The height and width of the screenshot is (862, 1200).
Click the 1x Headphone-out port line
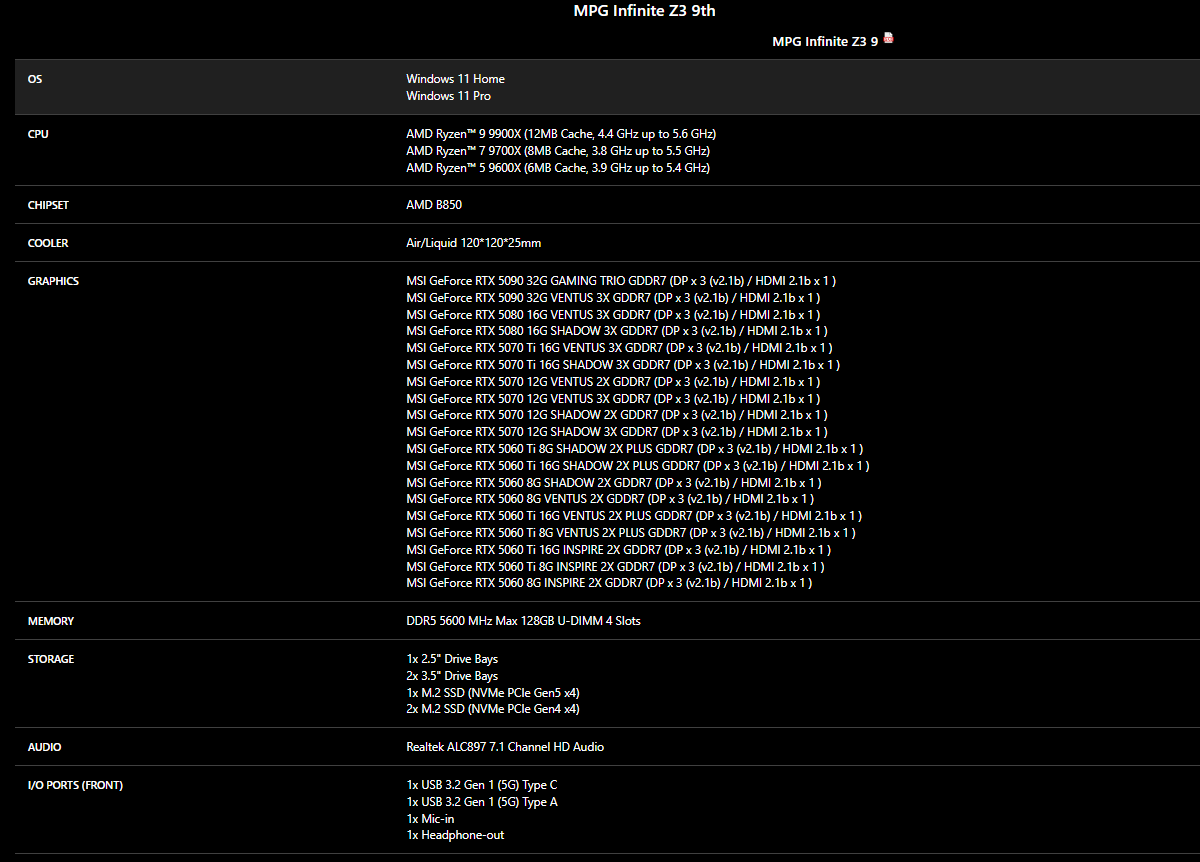tap(454, 835)
